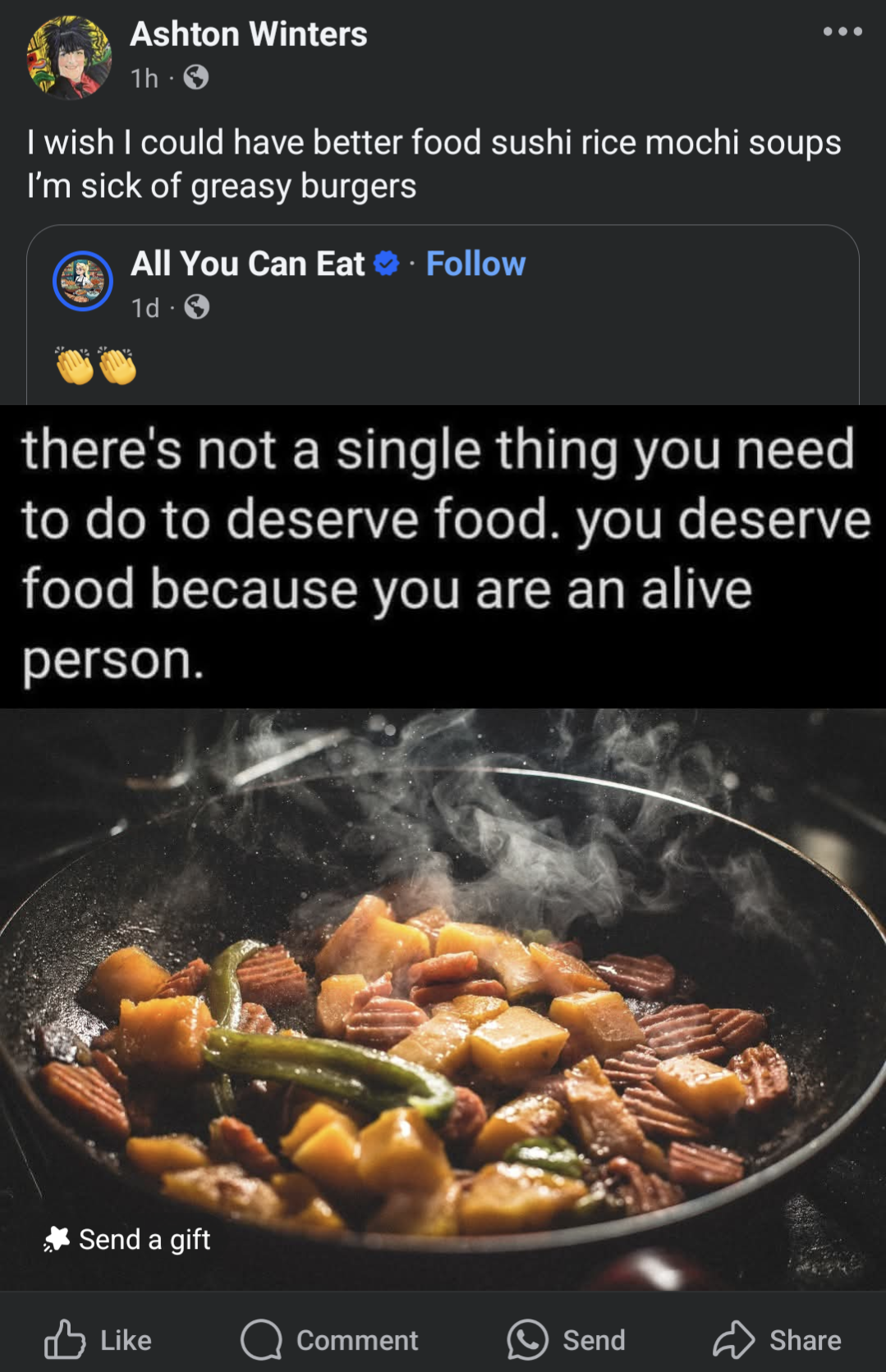Tap the quote text image panel
Image resolution: width=886 pixels, height=1372 pixels.
pos(443,557)
